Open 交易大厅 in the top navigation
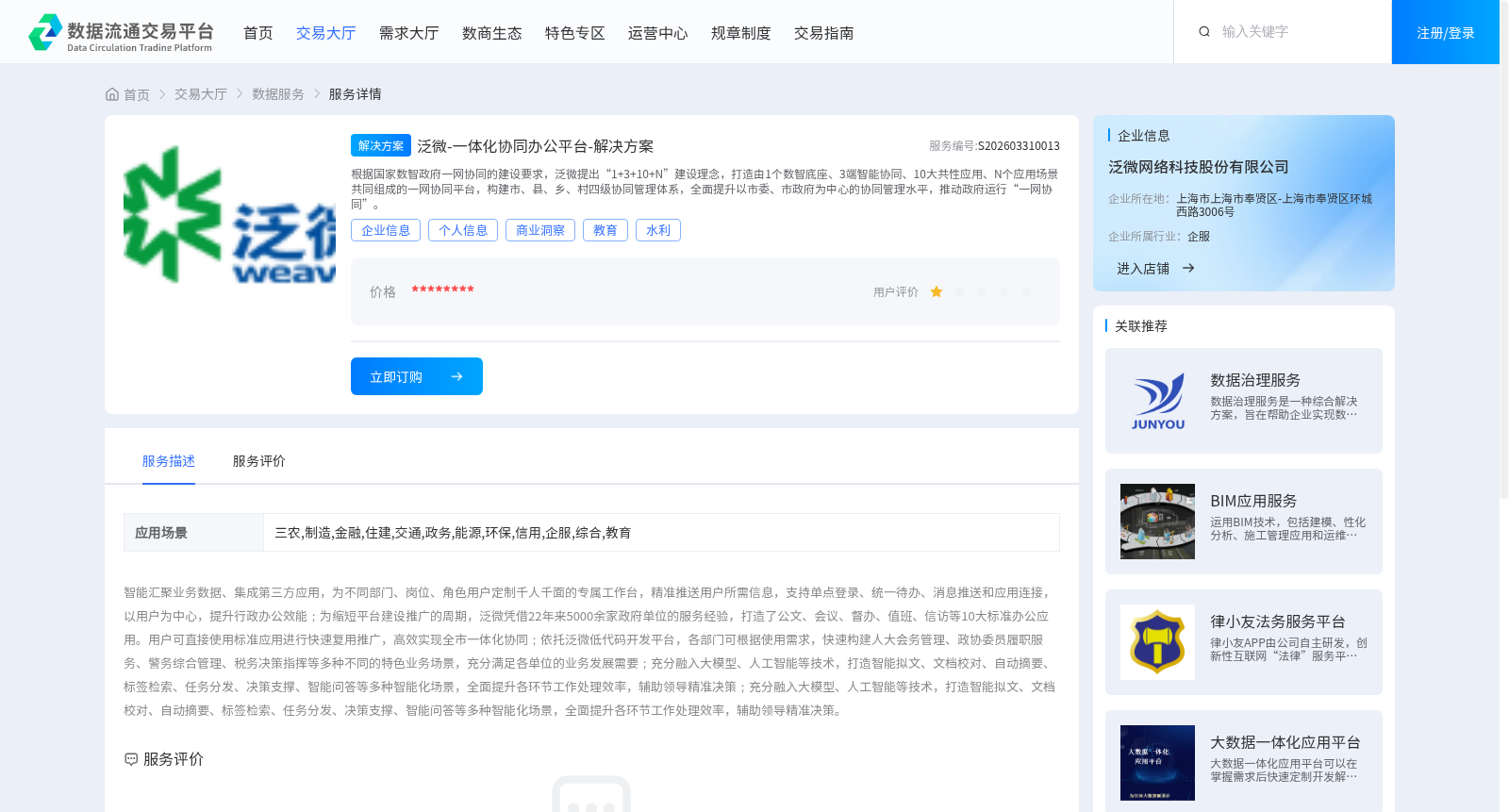The image size is (1509, 812). 326,33
